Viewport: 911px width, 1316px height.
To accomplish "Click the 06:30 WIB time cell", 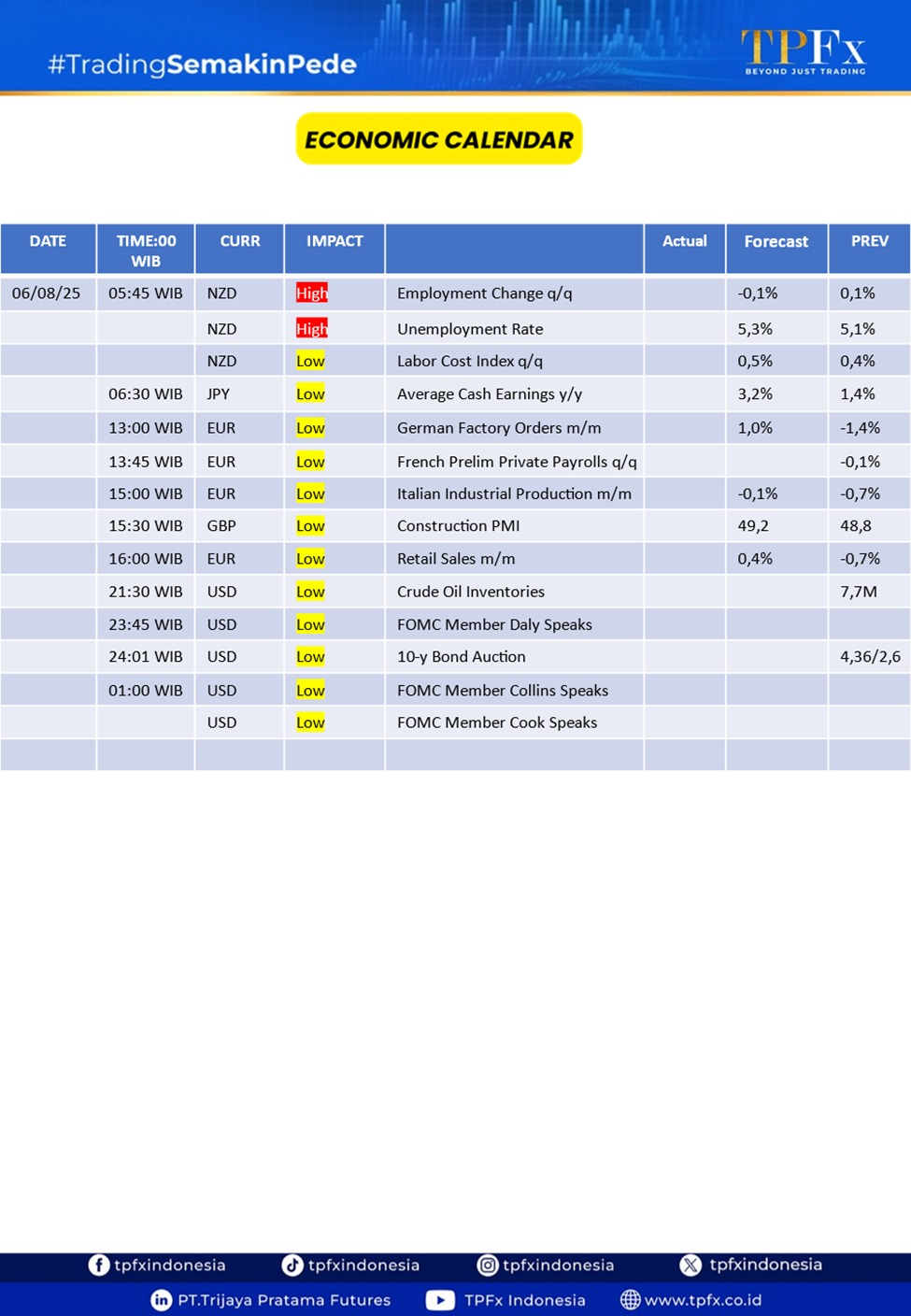I will coord(146,394).
